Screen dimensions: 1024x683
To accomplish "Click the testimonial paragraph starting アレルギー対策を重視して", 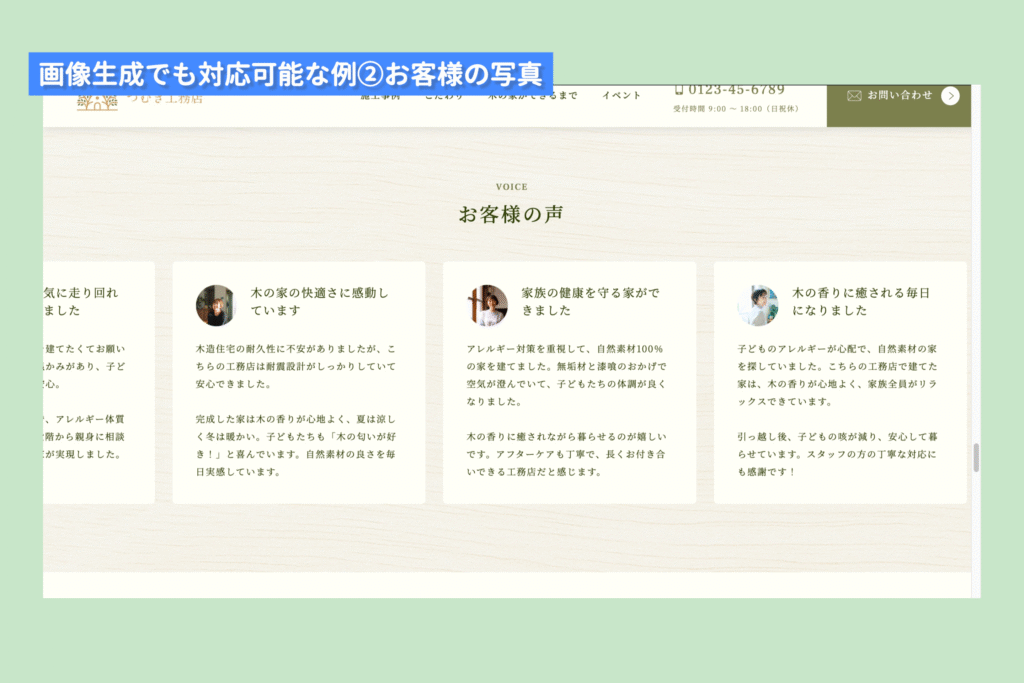I will [x=569, y=374].
